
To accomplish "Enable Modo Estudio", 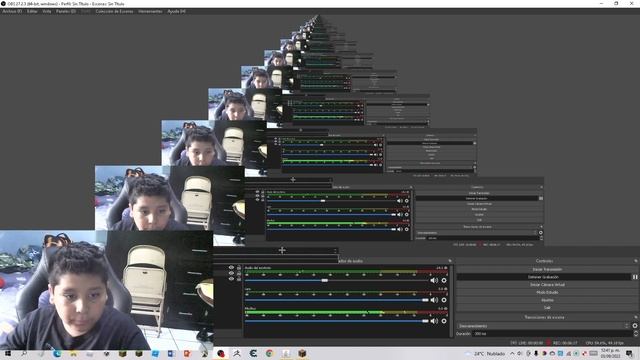I will coord(547,292).
